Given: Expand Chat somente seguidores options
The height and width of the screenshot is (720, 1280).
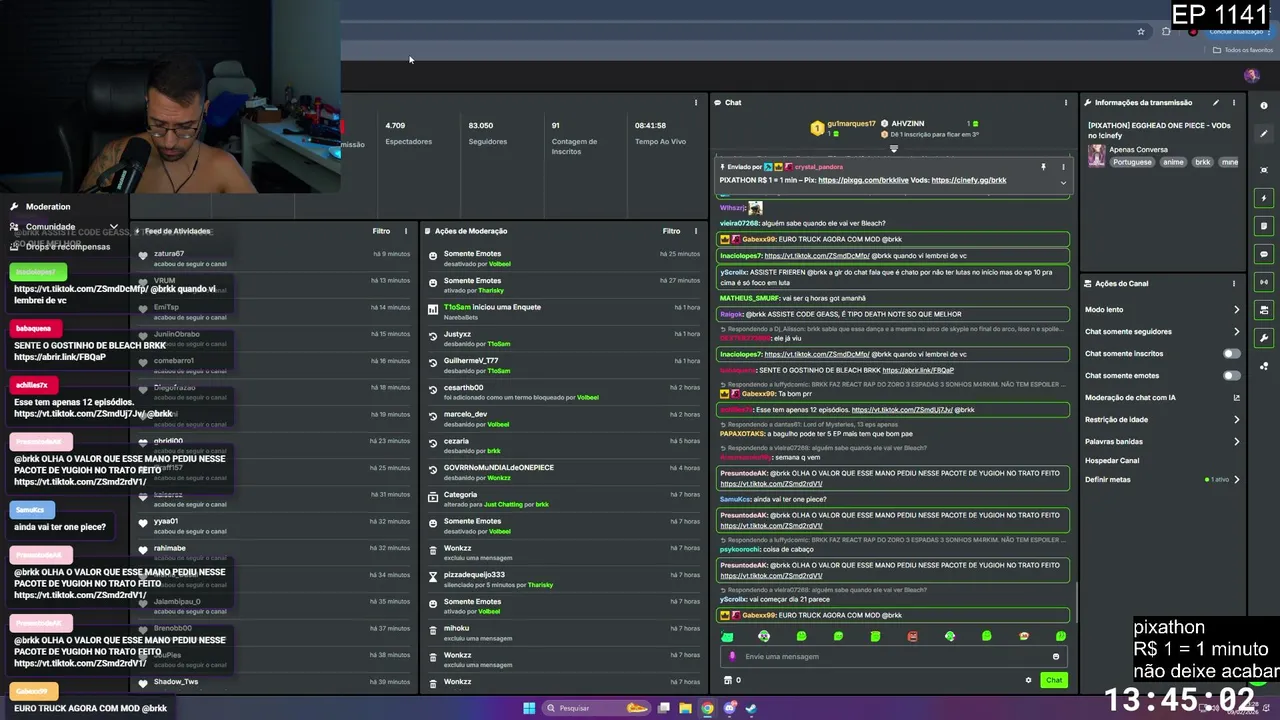Looking at the screenshot, I should click(1236, 331).
